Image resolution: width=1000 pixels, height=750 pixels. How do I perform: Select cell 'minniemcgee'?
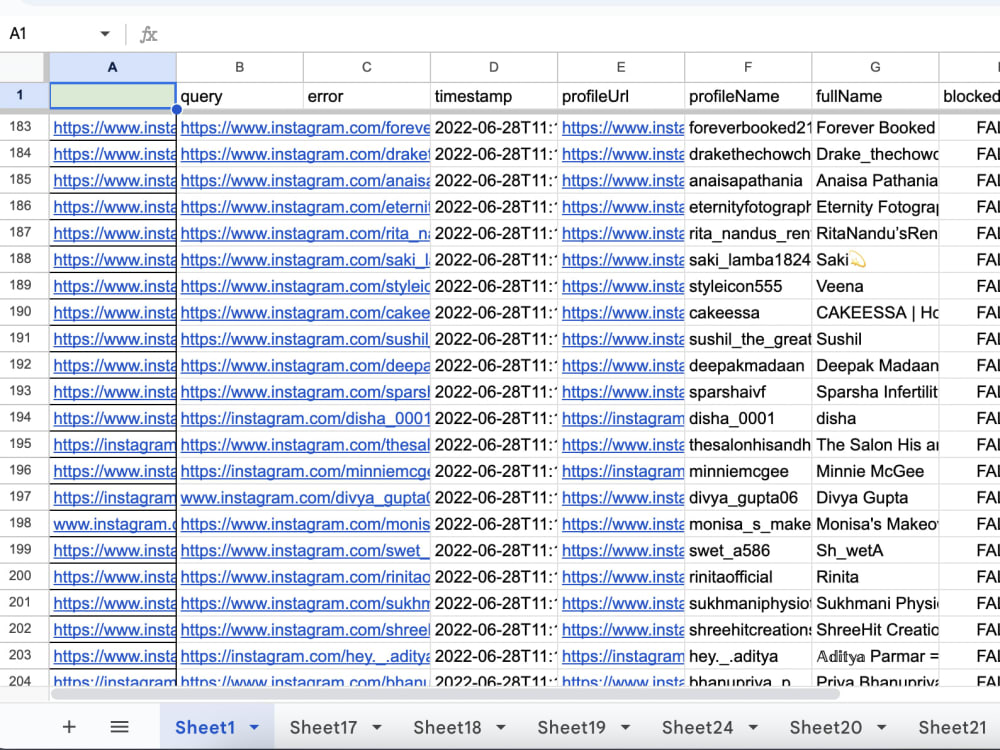tap(747, 471)
